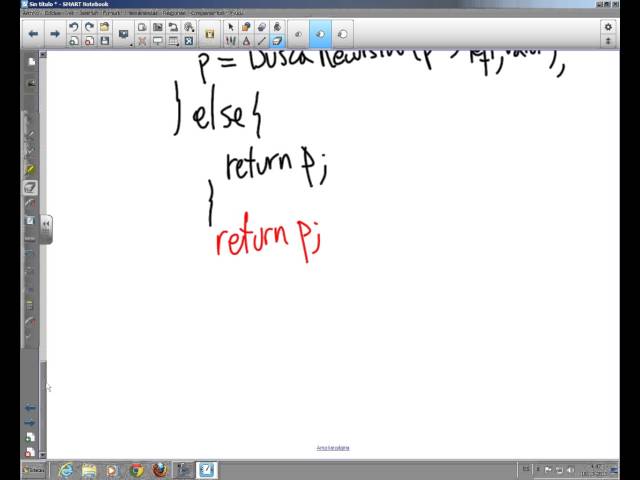Go to the previous page arrow
The image size is (640, 480).
pyautogui.click(x=33, y=34)
